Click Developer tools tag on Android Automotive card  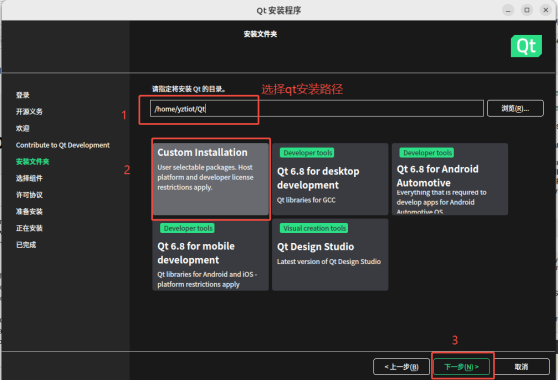427,153
